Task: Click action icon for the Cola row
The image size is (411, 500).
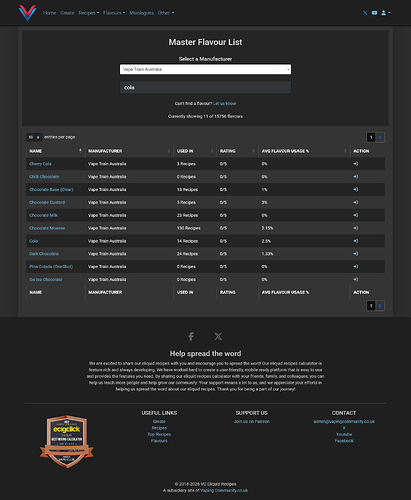Action: [356, 241]
